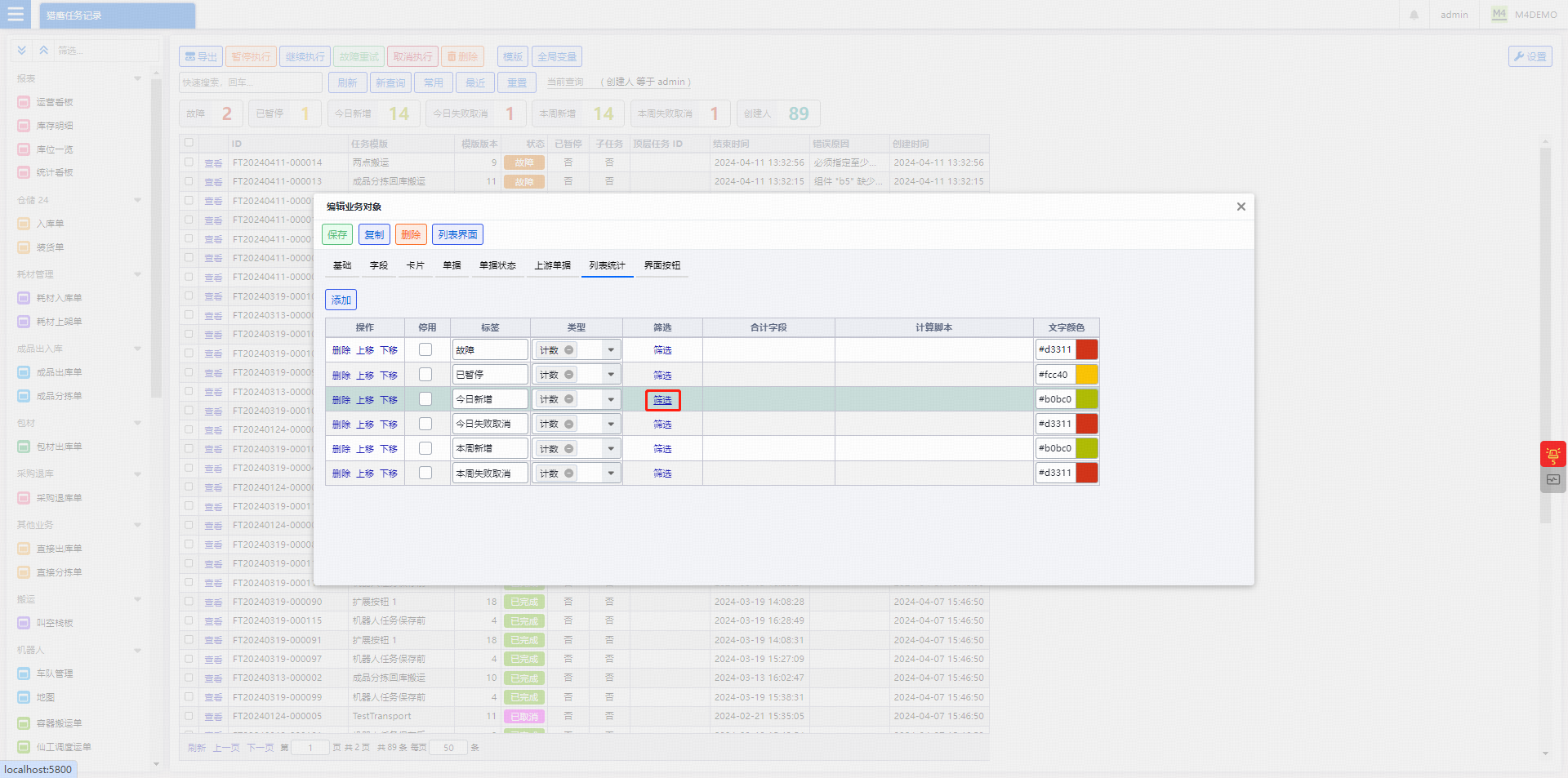Switch to the 字段 tab

click(x=379, y=265)
